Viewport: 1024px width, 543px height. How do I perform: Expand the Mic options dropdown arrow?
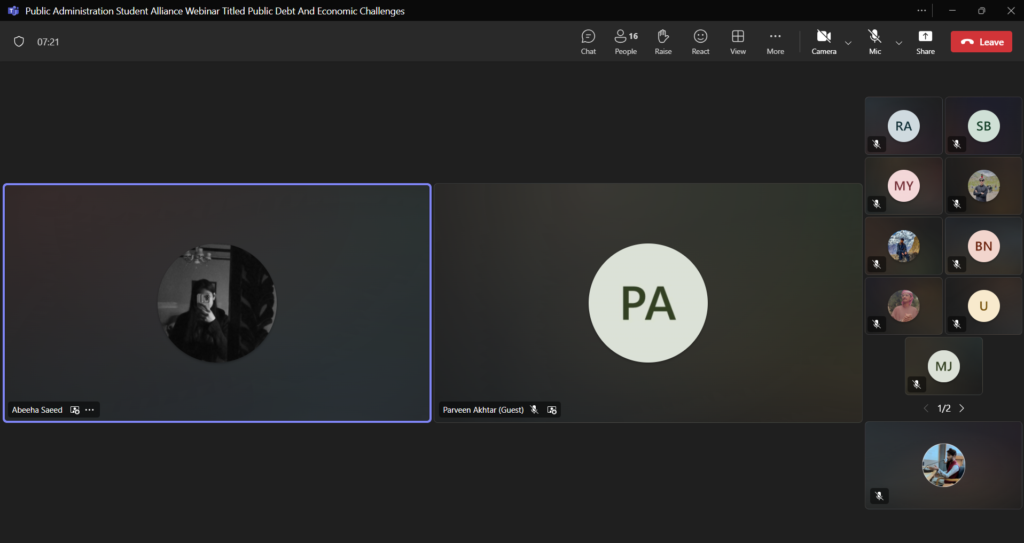coord(899,43)
